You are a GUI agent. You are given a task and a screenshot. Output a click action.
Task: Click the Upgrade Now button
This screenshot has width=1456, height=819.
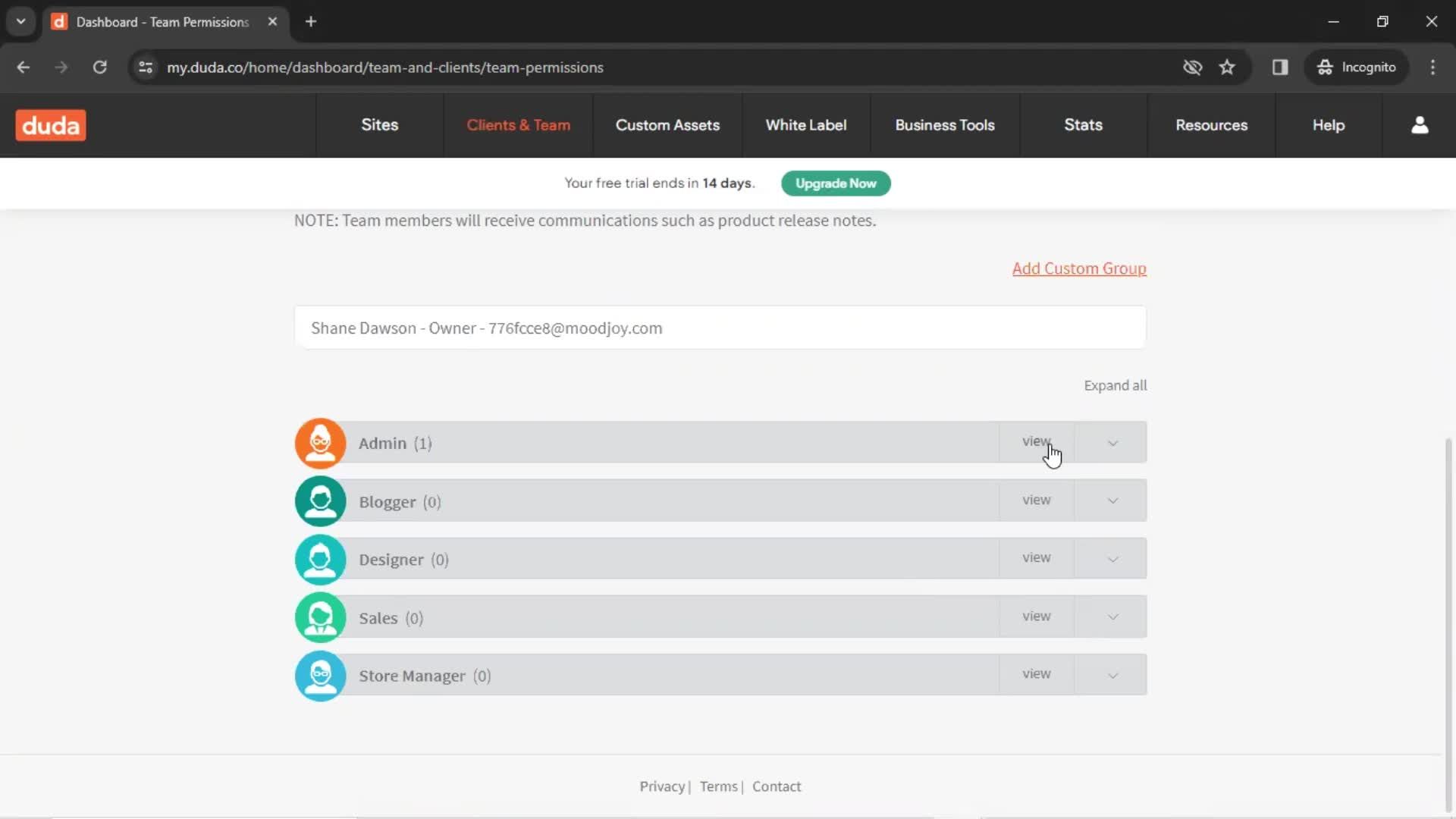(x=836, y=184)
